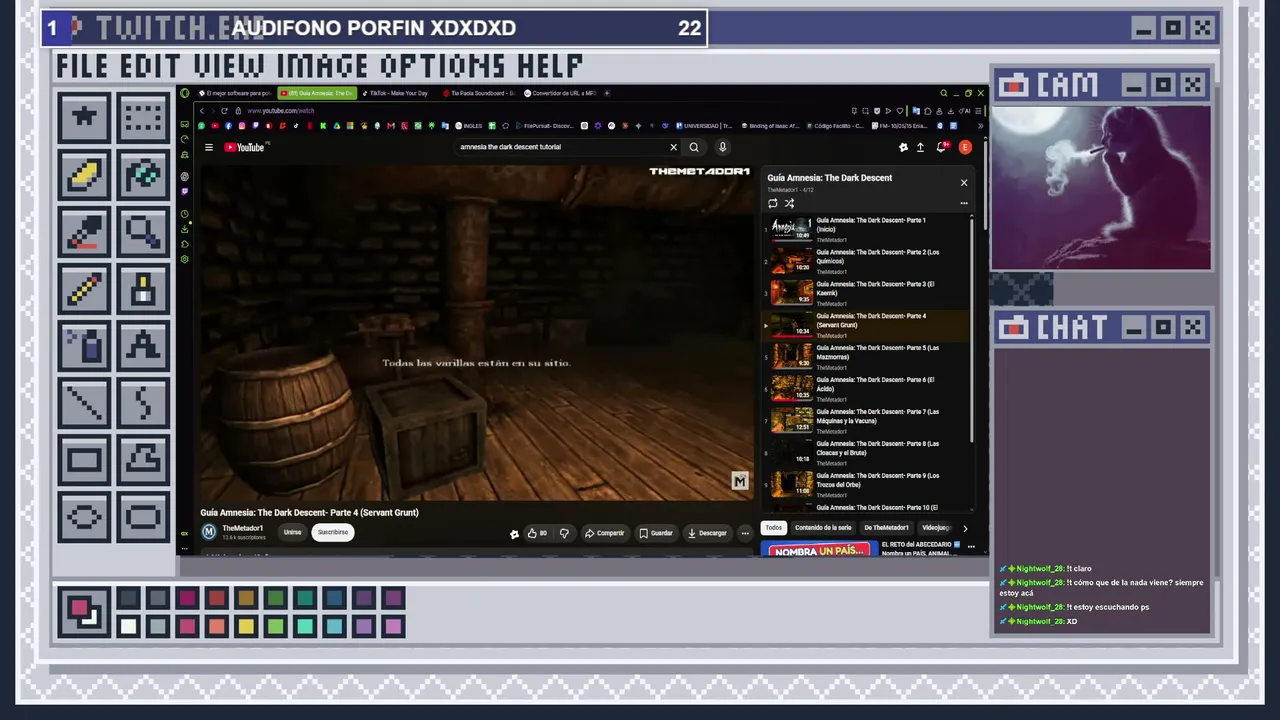Toggle playlist shuffle button
Screen dimensions: 1280x720
[x=789, y=203]
